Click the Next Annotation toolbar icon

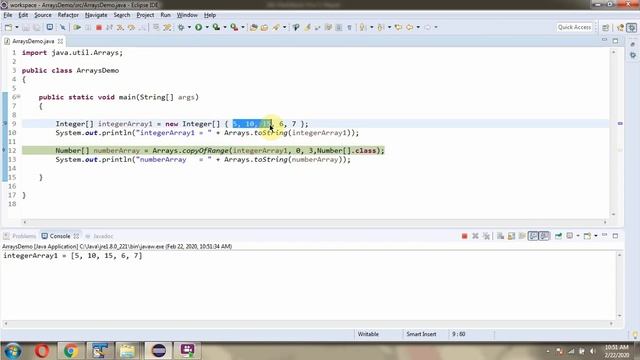click(x=362, y=27)
